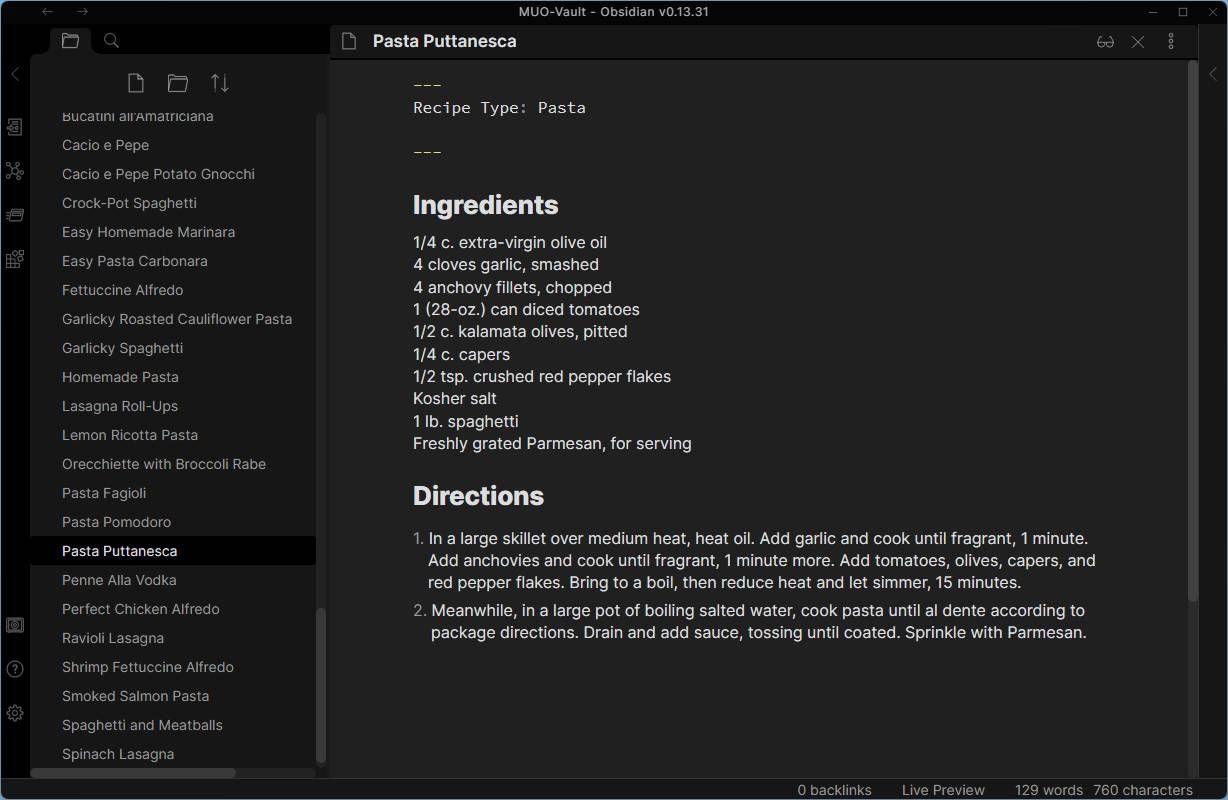Toggle reading view with glasses icon

tap(1105, 42)
